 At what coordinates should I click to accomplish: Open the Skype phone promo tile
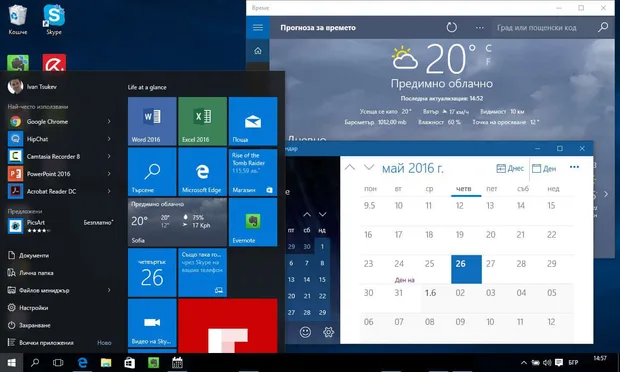202,272
